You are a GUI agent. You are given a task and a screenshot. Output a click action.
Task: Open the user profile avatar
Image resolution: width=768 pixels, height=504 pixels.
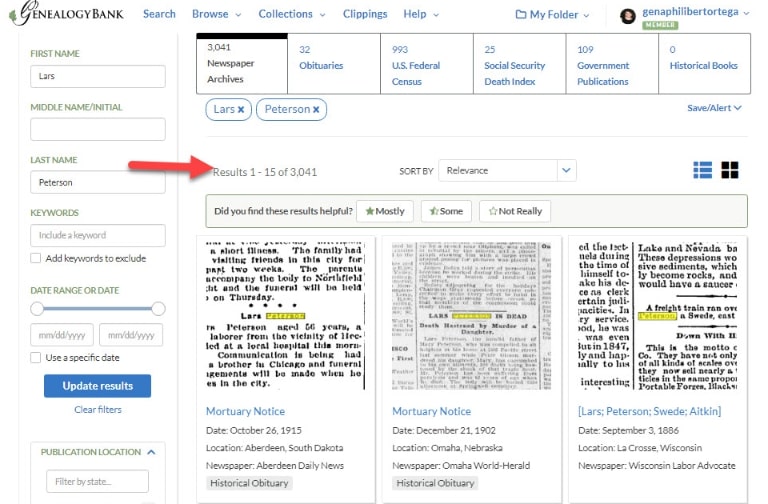tap(627, 16)
